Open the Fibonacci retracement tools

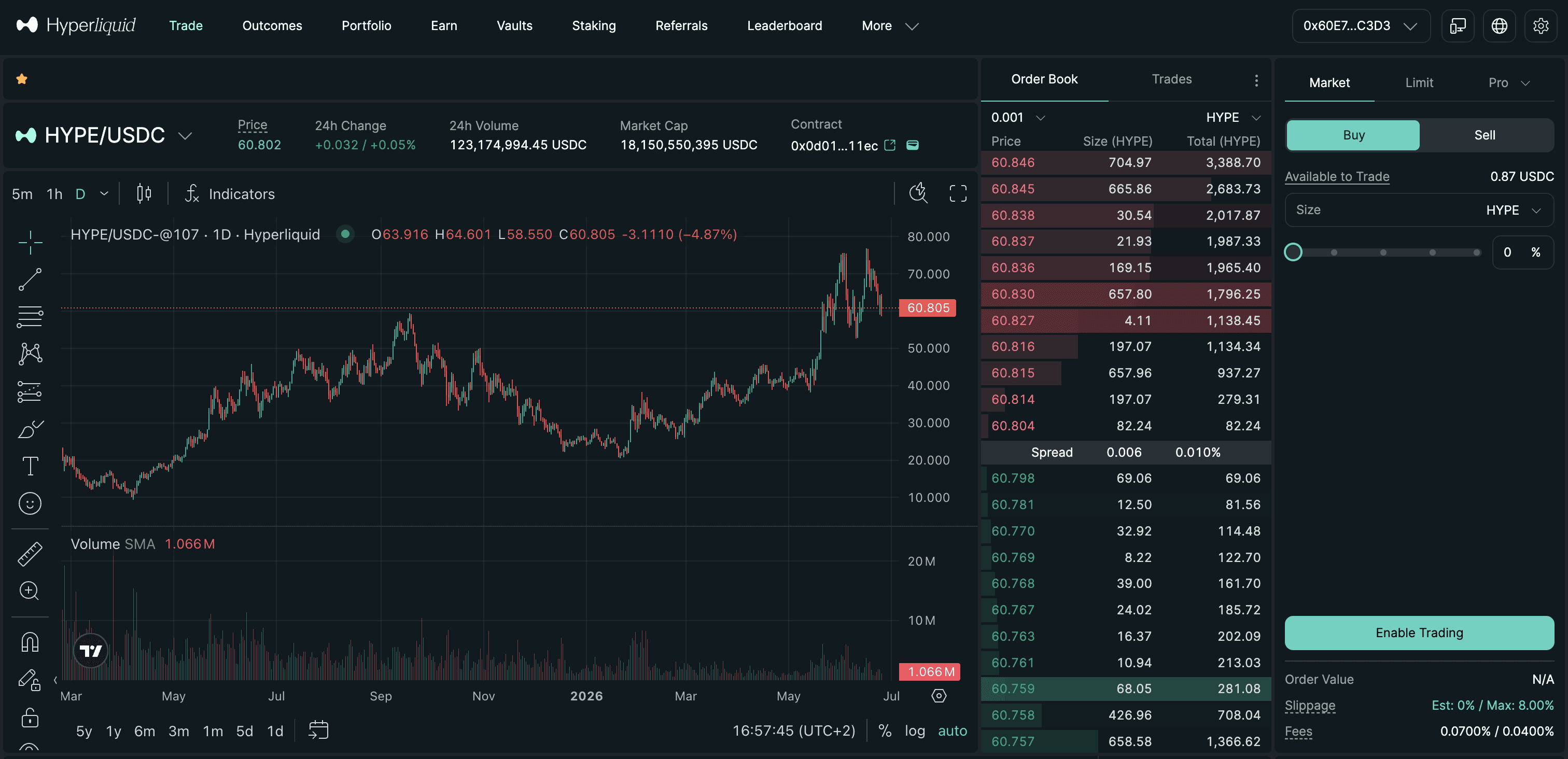click(x=30, y=316)
